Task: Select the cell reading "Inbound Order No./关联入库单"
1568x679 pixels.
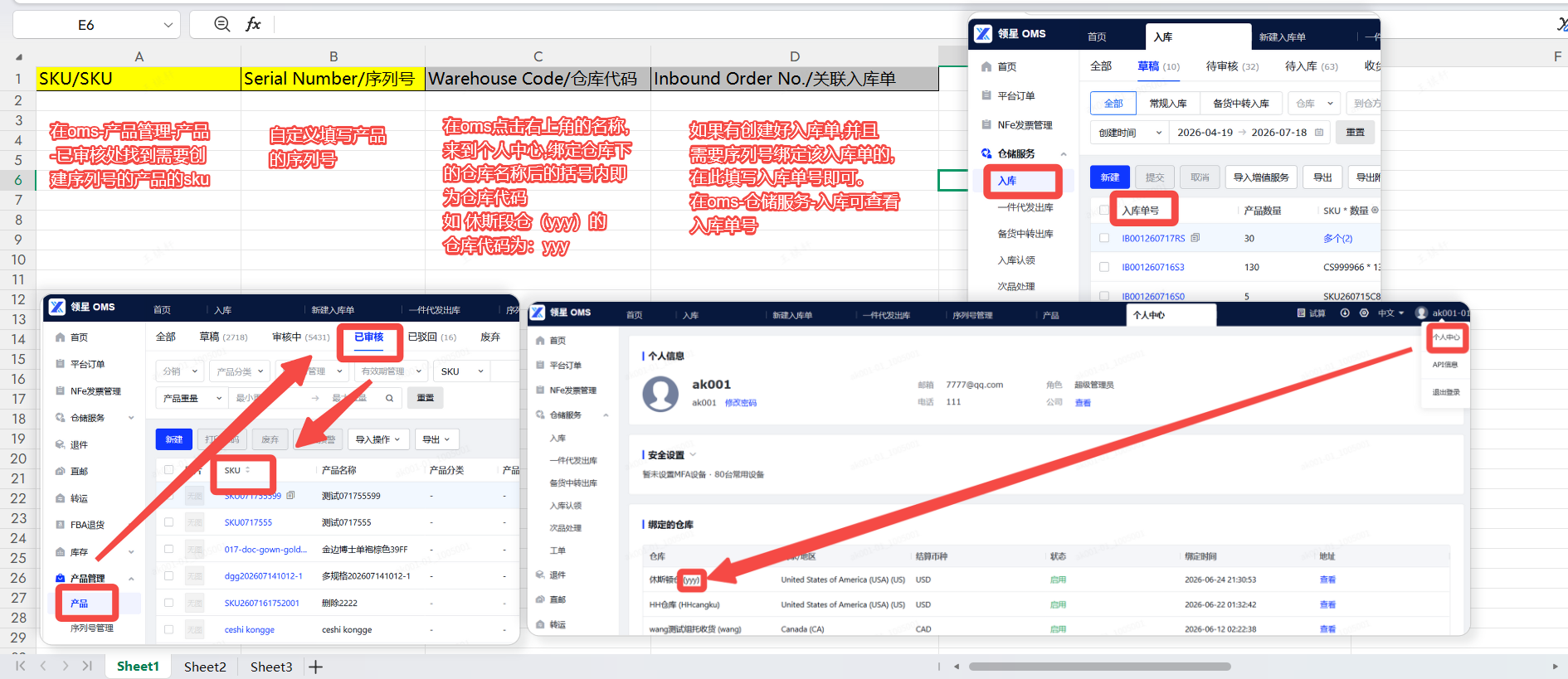Action: pos(795,79)
